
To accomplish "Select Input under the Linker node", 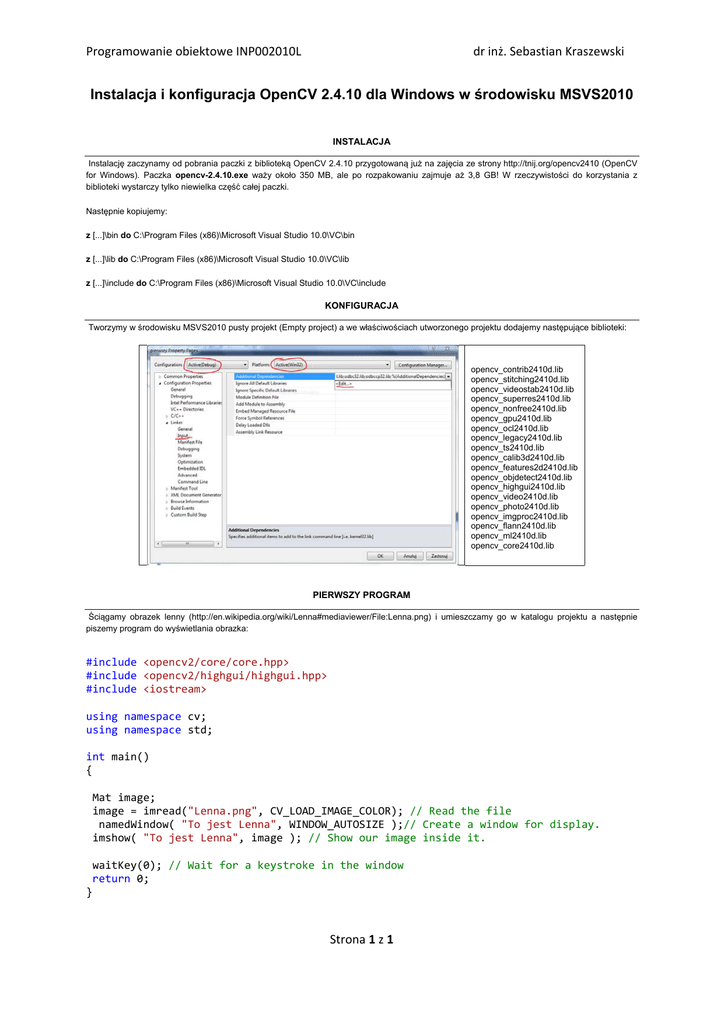I will [183, 435].
